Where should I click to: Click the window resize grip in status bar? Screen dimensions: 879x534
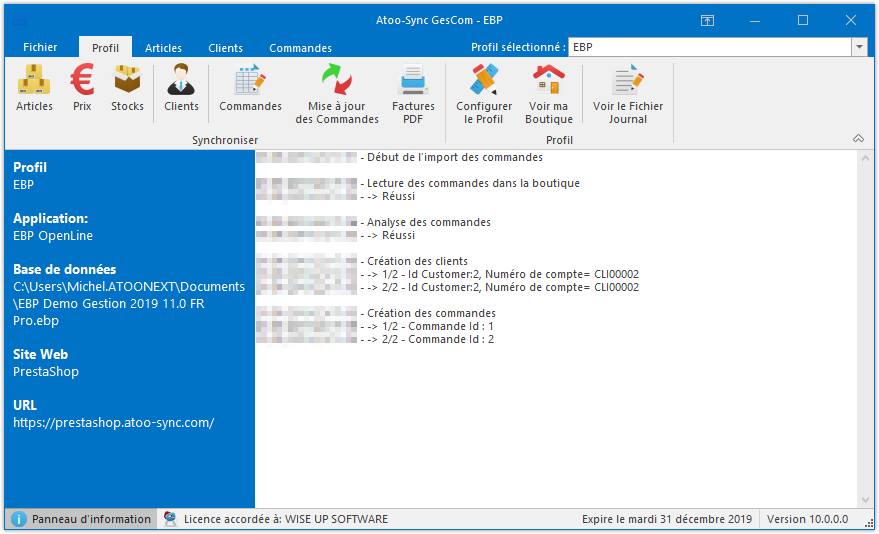click(869, 523)
